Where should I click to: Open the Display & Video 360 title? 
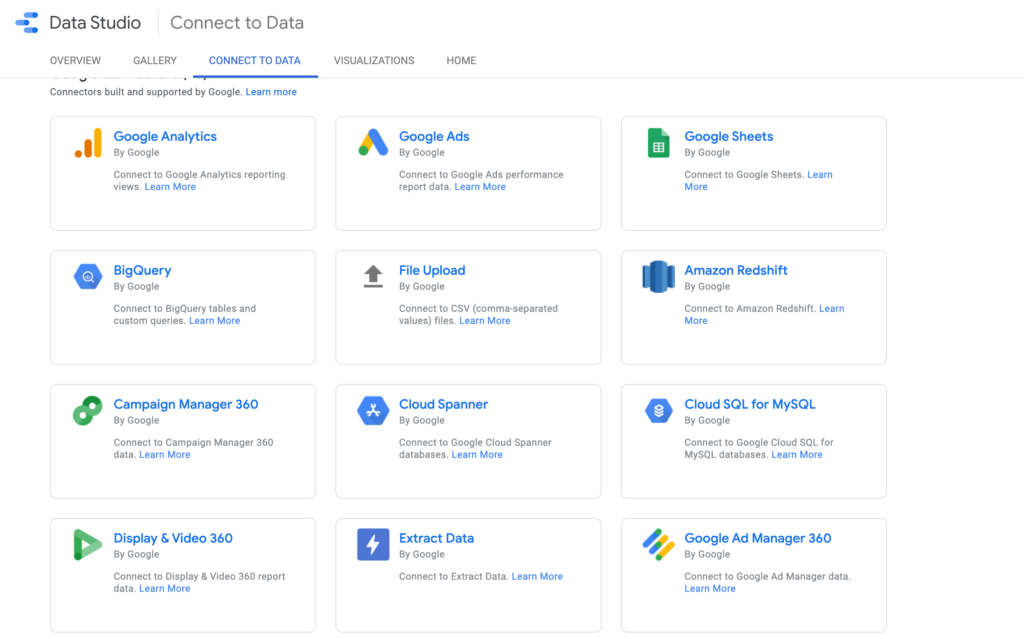(173, 538)
